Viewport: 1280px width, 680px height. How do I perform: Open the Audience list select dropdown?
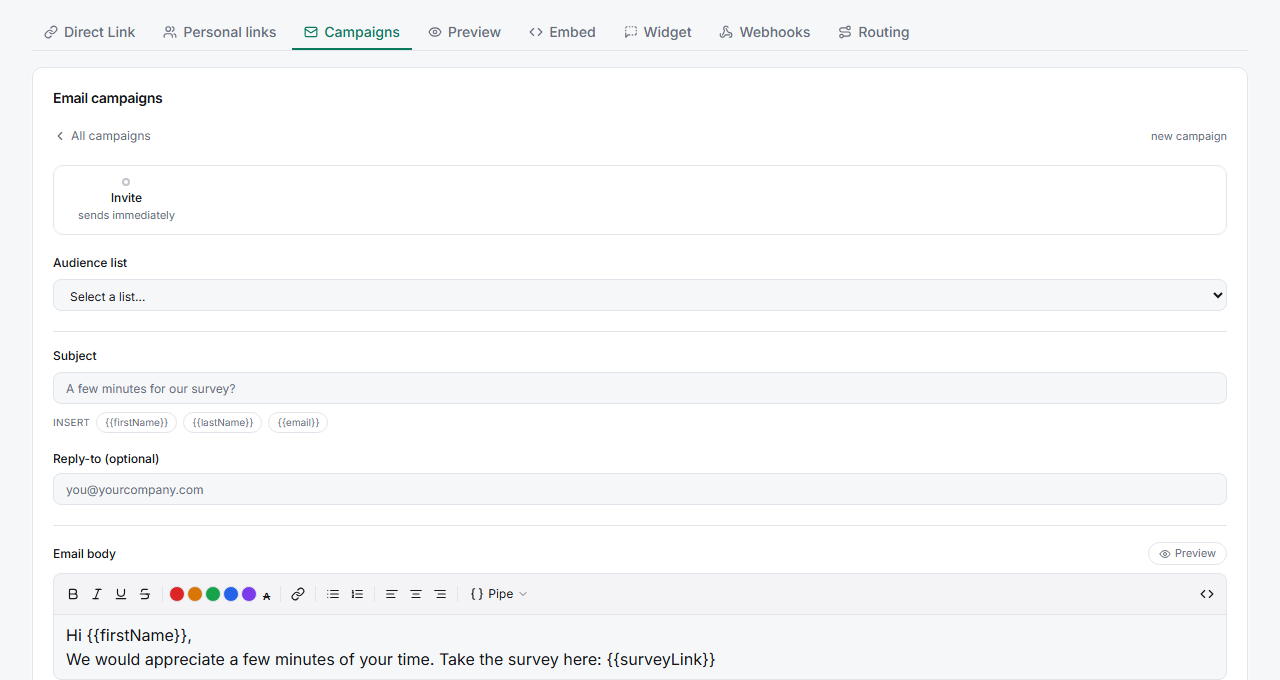tap(640, 295)
